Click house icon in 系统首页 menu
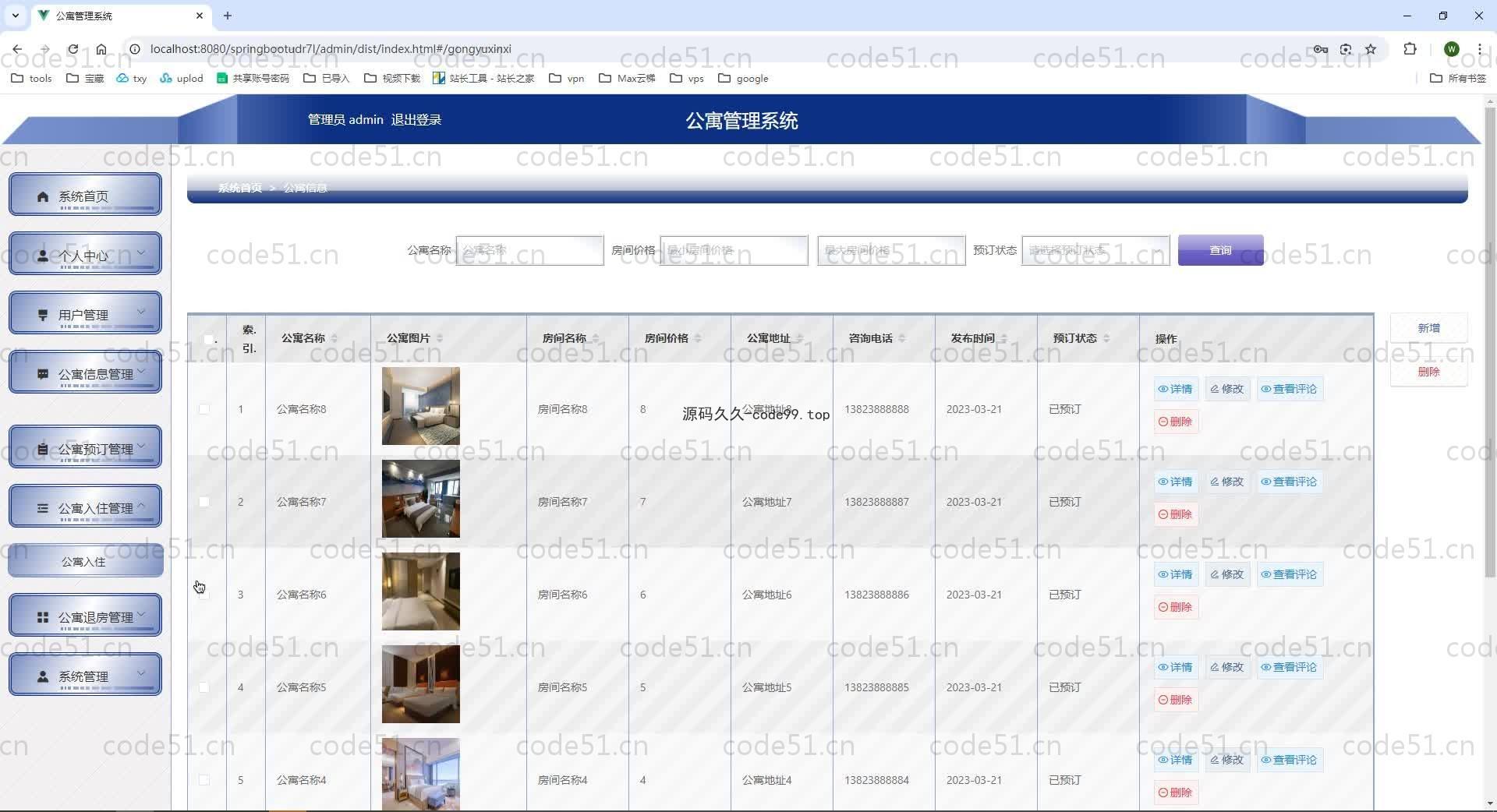Screen dimensions: 1497x812 tap(43, 196)
